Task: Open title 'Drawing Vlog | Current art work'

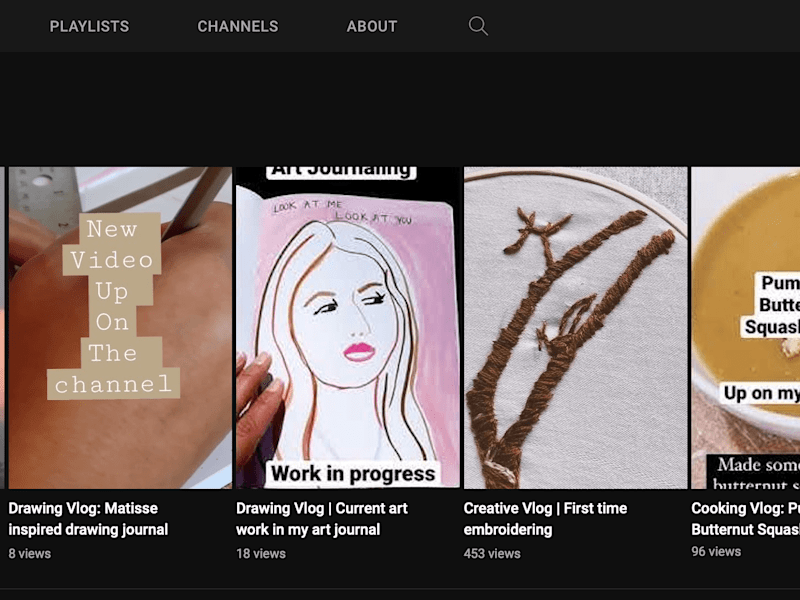Action: pyautogui.click(x=322, y=519)
